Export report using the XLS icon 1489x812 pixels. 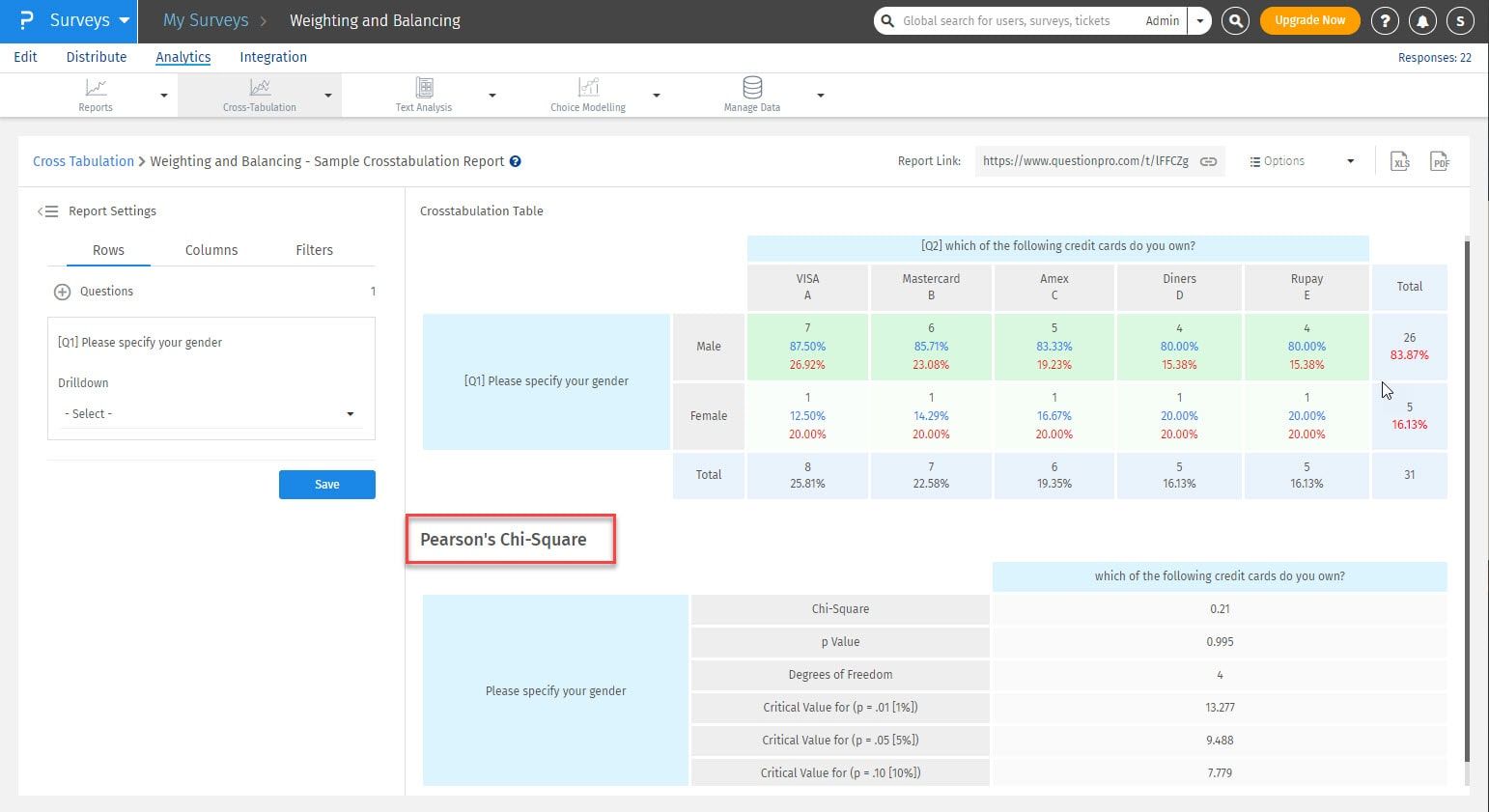click(1400, 162)
